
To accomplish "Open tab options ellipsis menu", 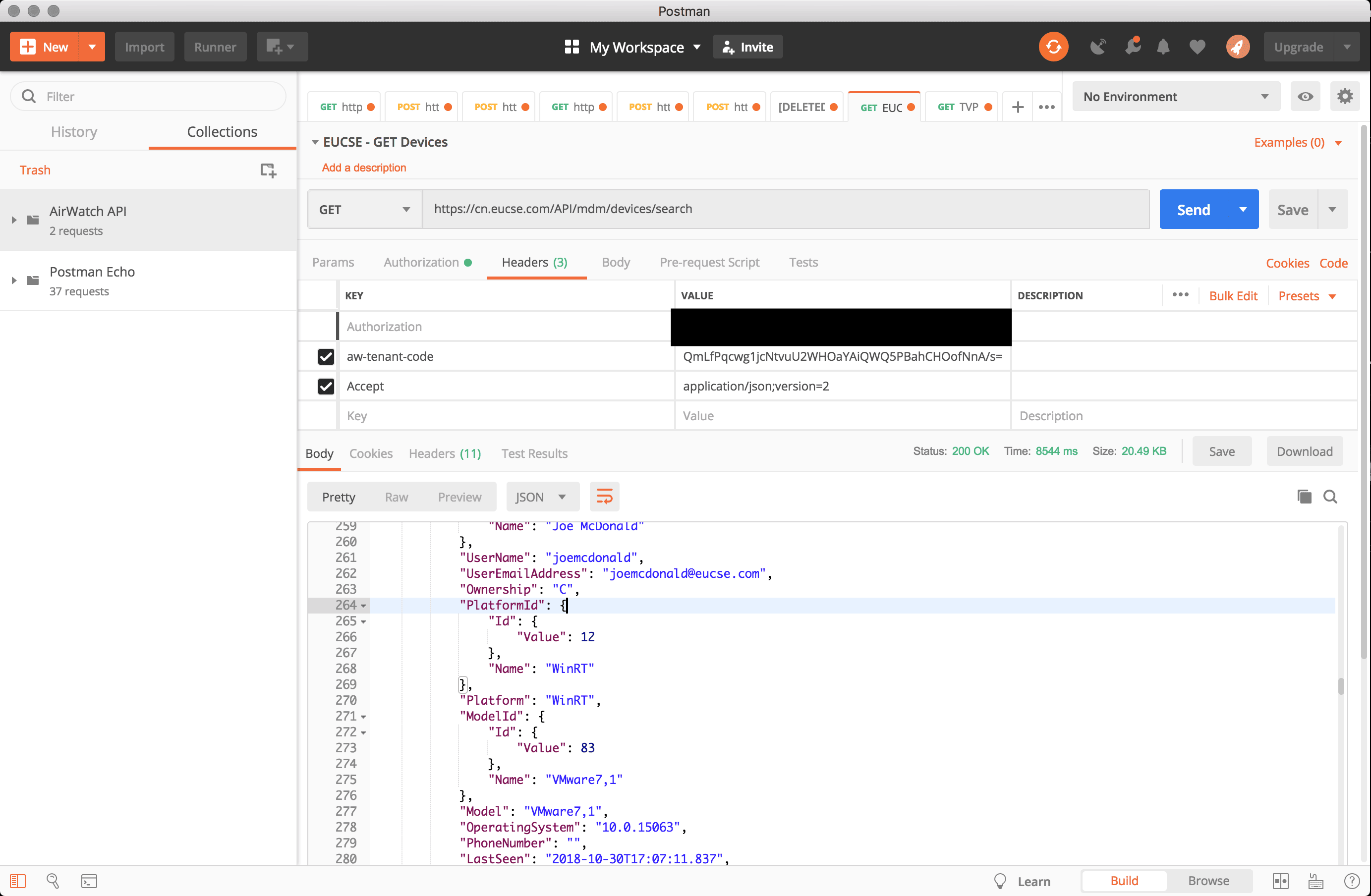I will tap(1047, 107).
